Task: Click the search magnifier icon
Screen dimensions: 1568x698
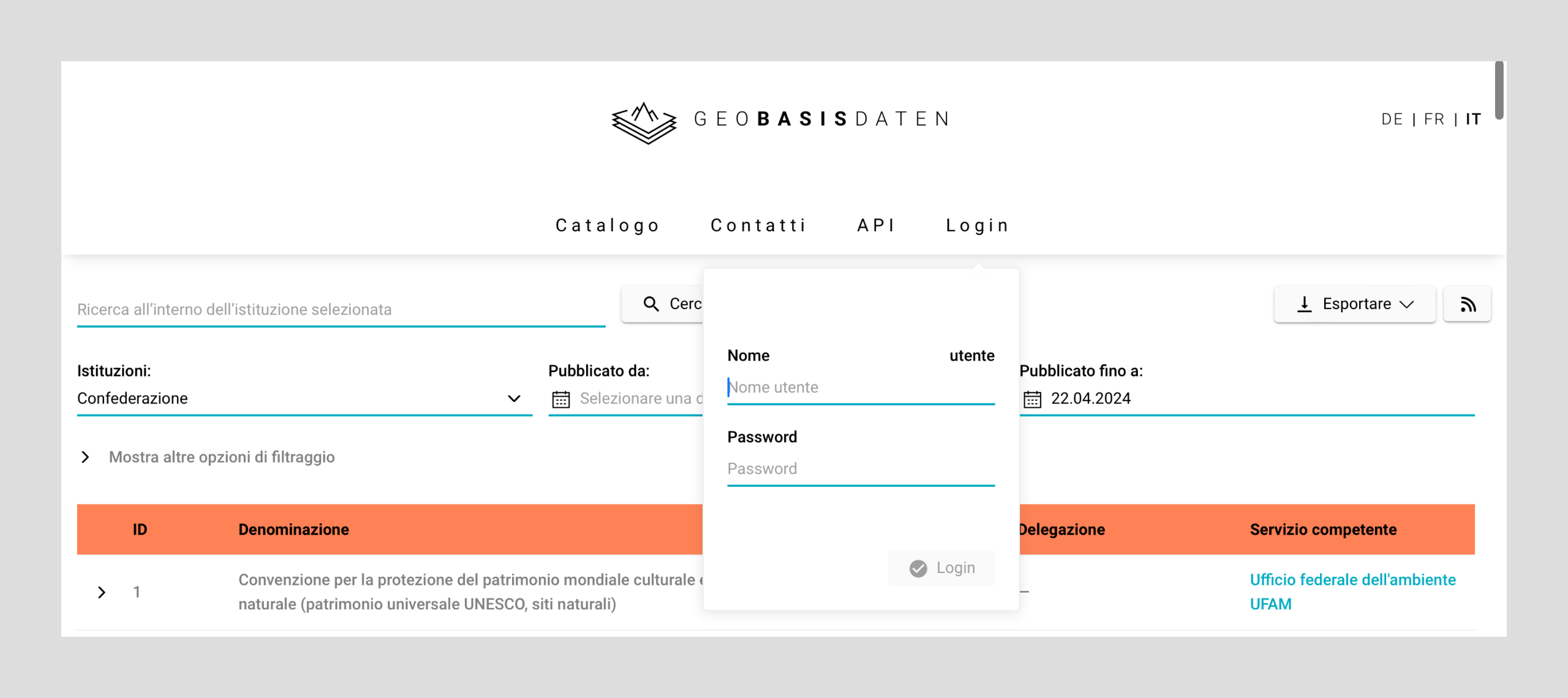Action: (651, 304)
